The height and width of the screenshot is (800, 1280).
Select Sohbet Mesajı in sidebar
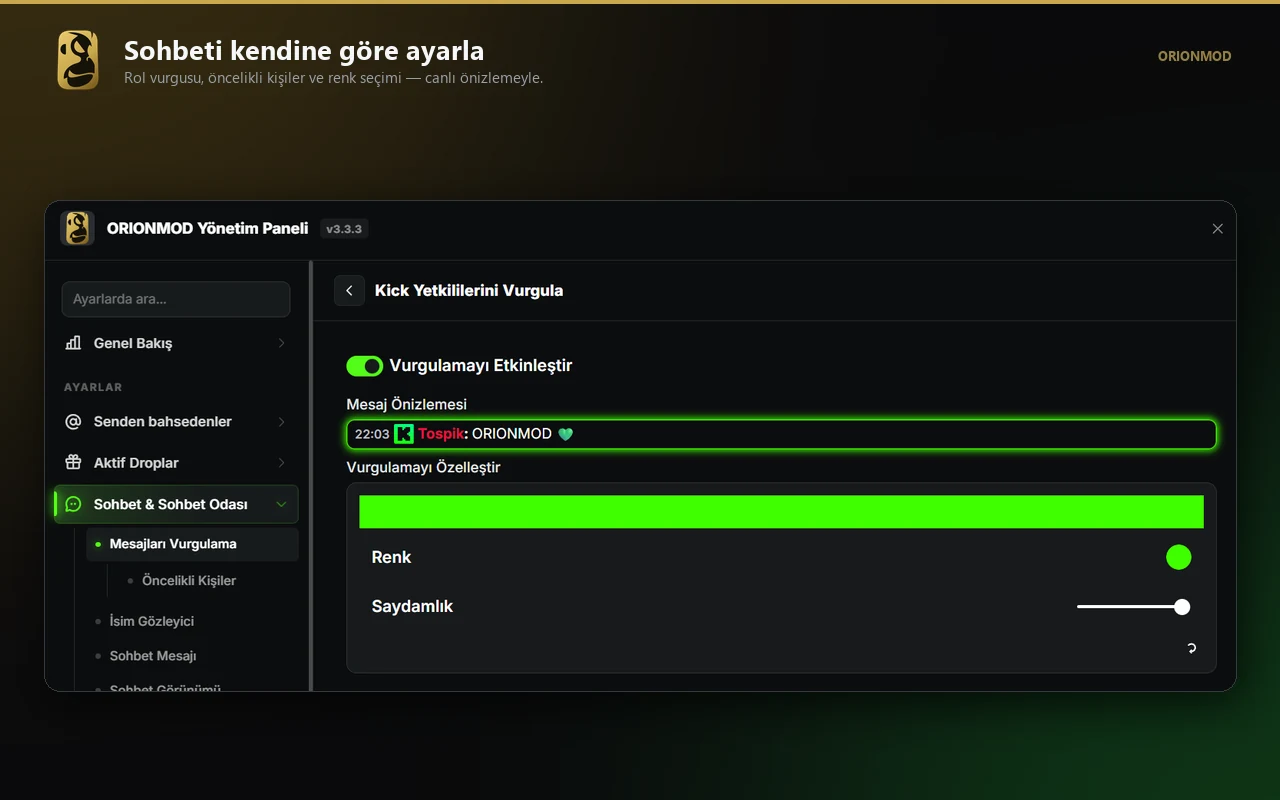click(x=153, y=656)
